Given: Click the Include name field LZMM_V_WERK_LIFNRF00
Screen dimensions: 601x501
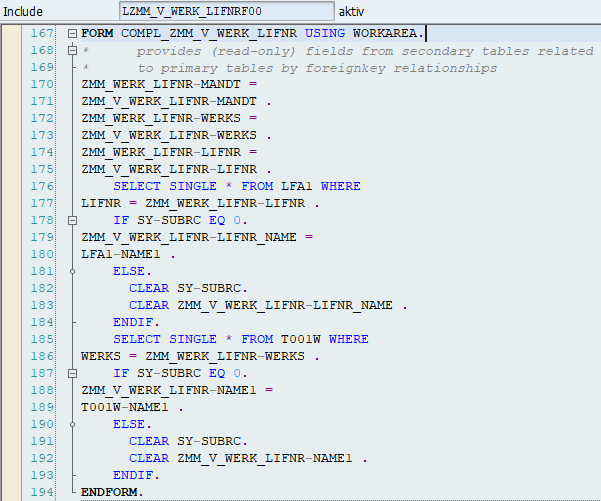Looking at the screenshot, I should 227,11.
